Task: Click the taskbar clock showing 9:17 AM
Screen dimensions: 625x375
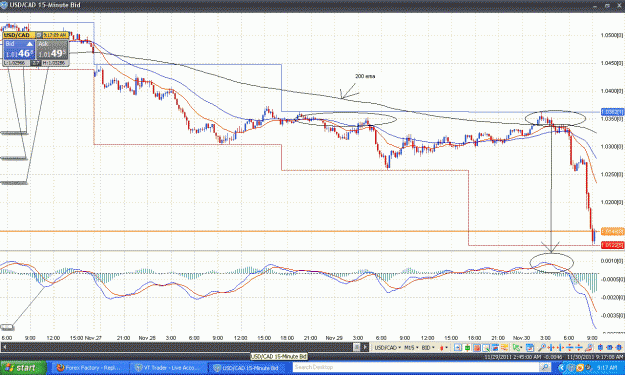Action: pyautogui.click(x=607, y=368)
